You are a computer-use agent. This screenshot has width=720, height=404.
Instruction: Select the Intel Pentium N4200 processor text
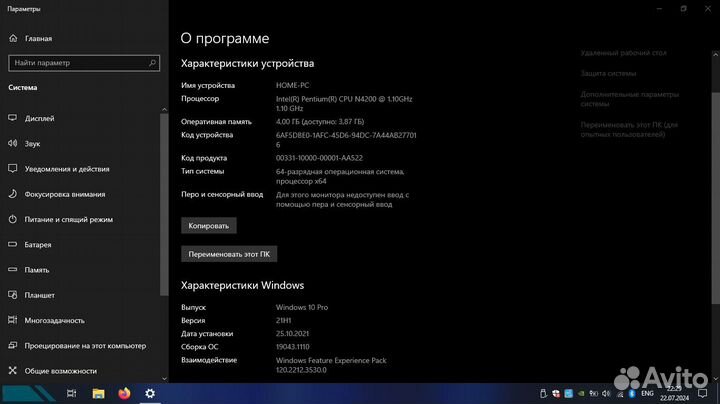pyautogui.click(x=344, y=104)
